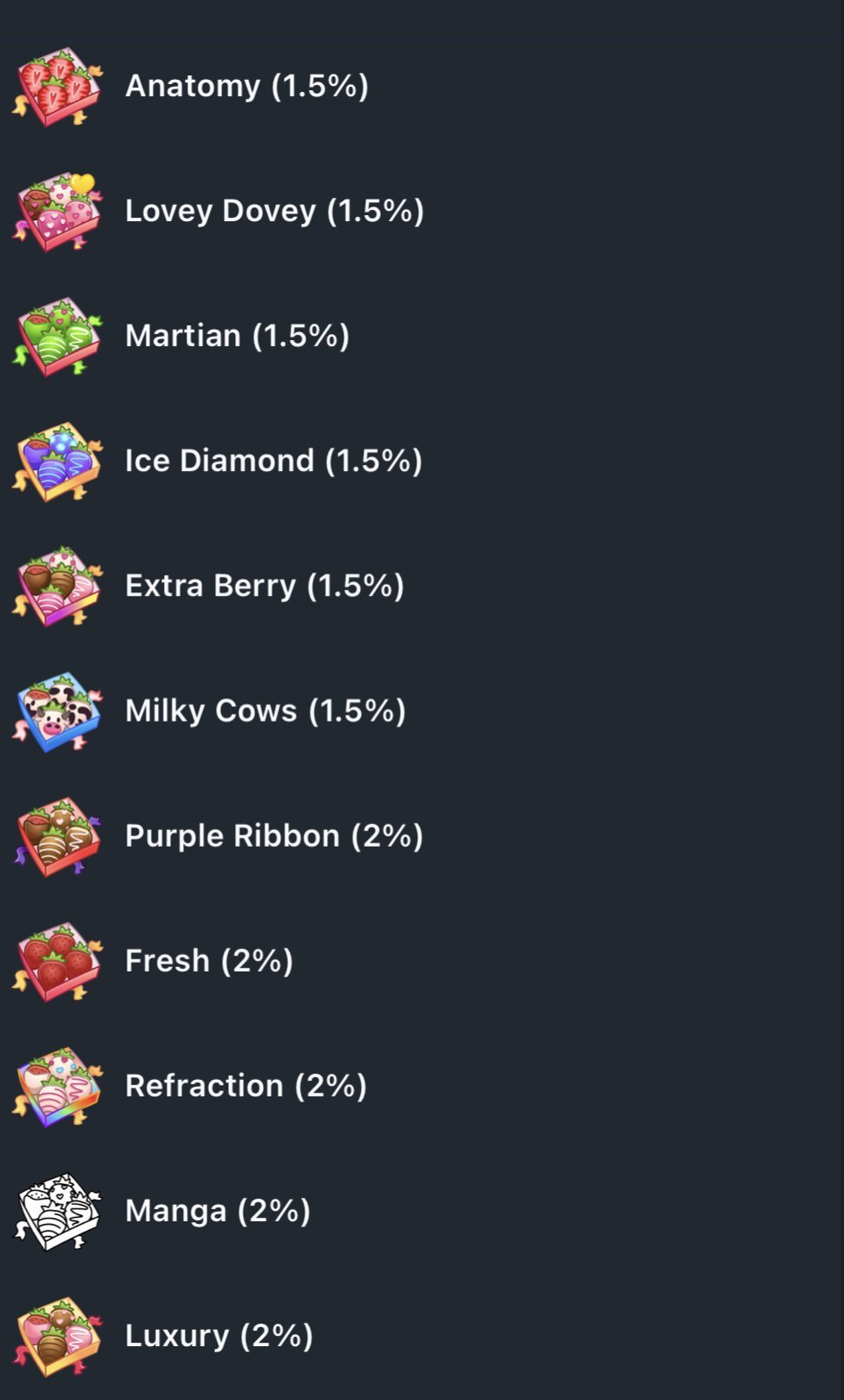Select the "Lovey Dovey (1.5%)" label
844x1400 pixels.
click(274, 211)
